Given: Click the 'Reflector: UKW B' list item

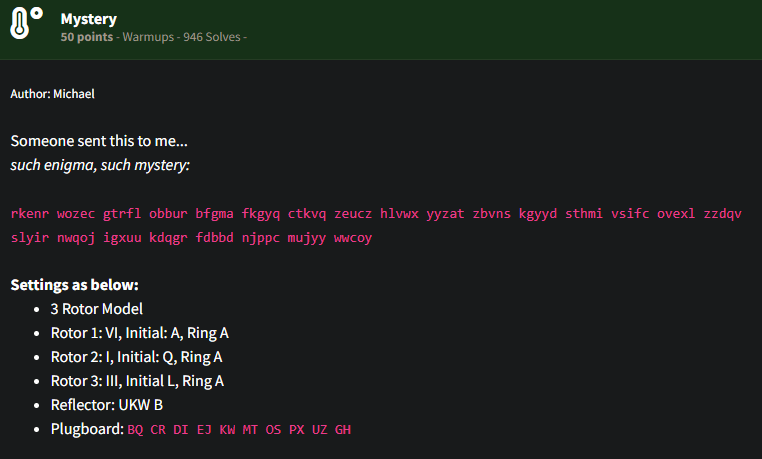Looking at the screenshot, I should 106,405.
